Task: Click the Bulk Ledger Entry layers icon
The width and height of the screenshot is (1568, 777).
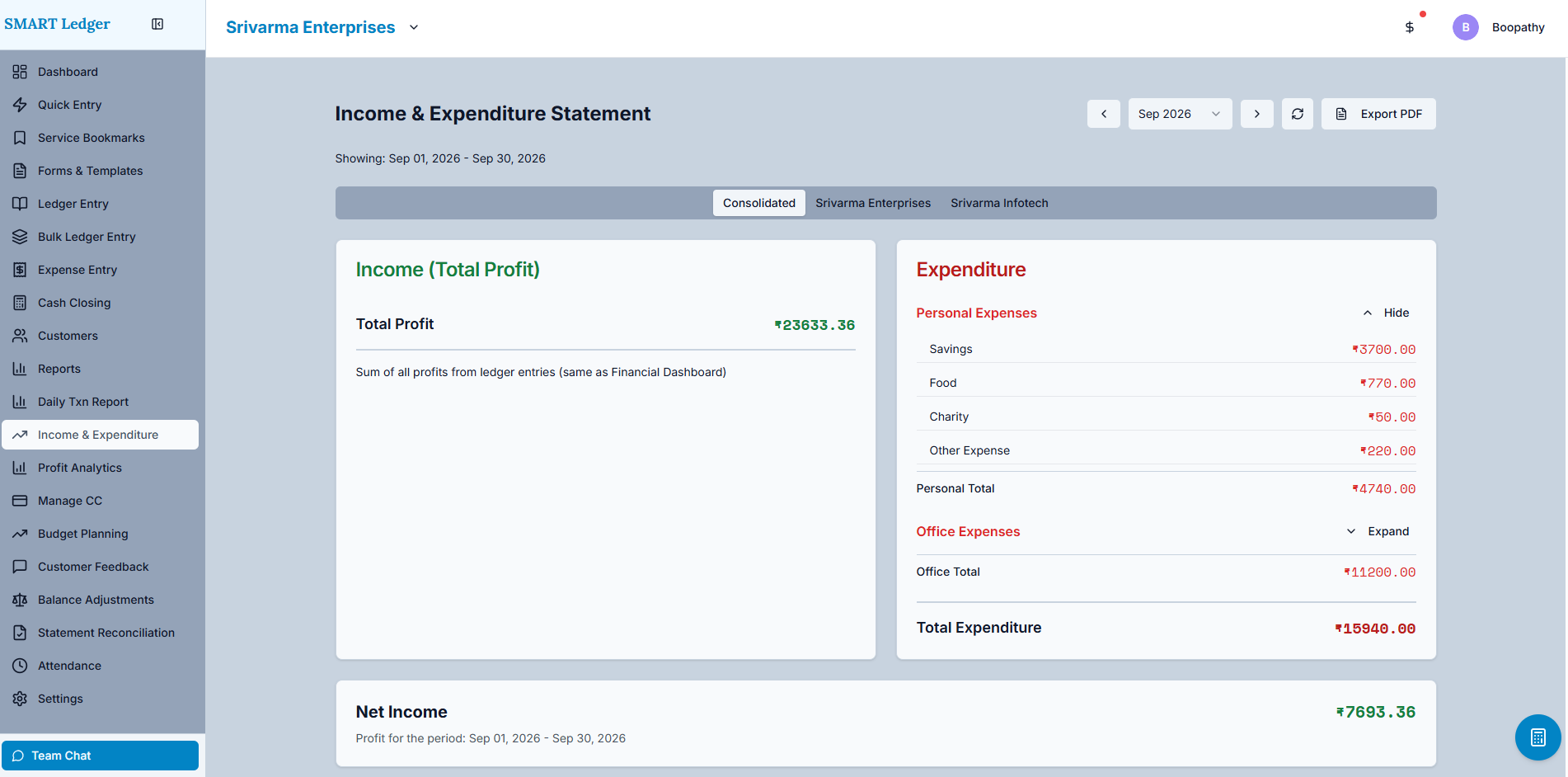Action: coord(20,237)
